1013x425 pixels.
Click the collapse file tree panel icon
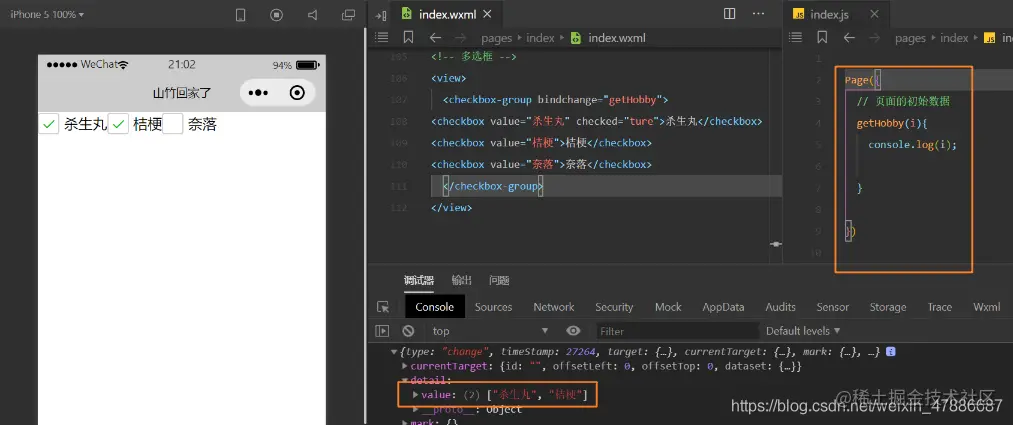pos(381,15)
